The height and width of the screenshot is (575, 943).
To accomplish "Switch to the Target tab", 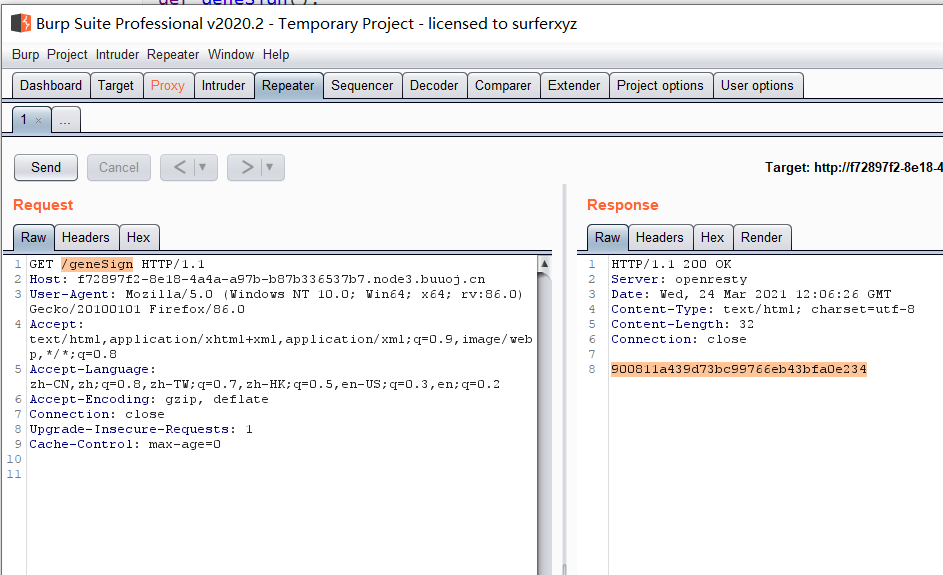I will pos(116,85).
